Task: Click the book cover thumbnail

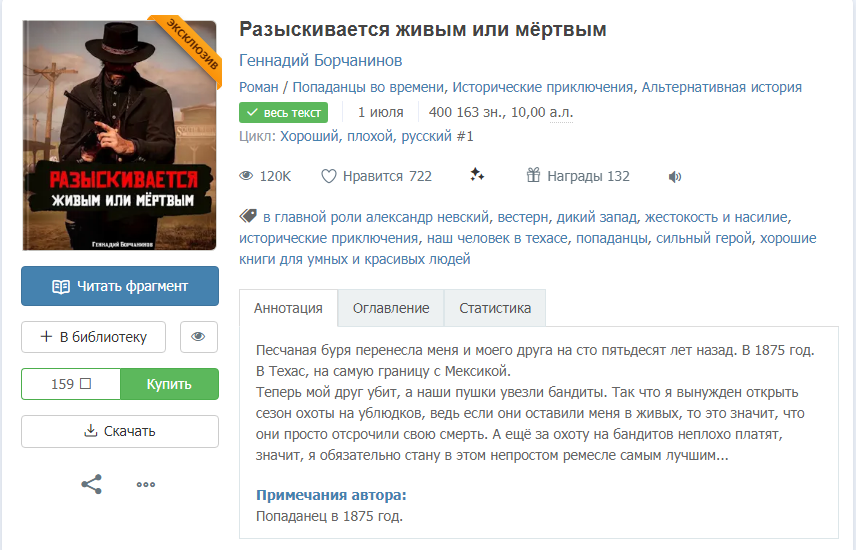Action: (120, 135)
